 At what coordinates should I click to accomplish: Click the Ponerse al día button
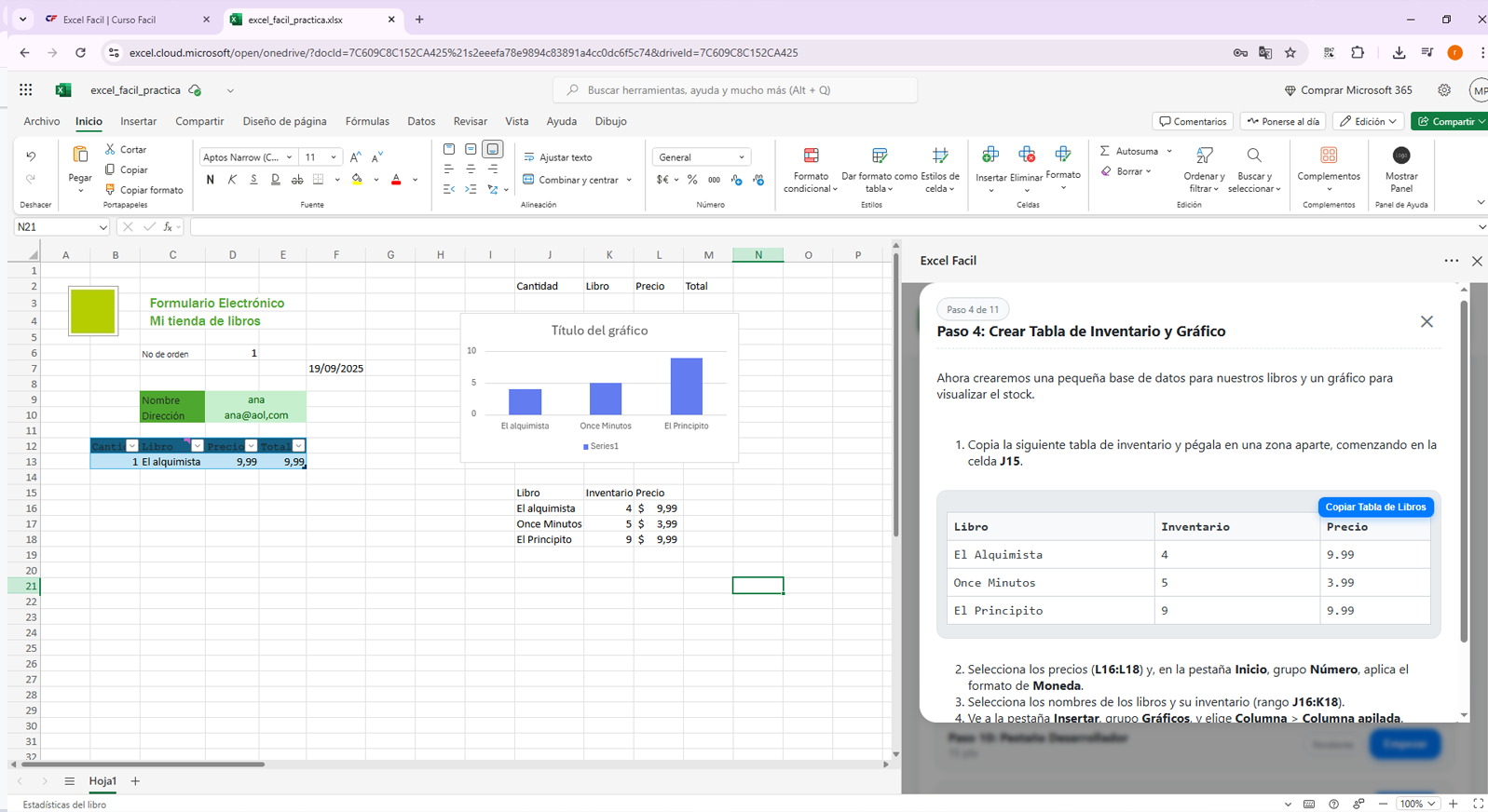point(1283,121)
